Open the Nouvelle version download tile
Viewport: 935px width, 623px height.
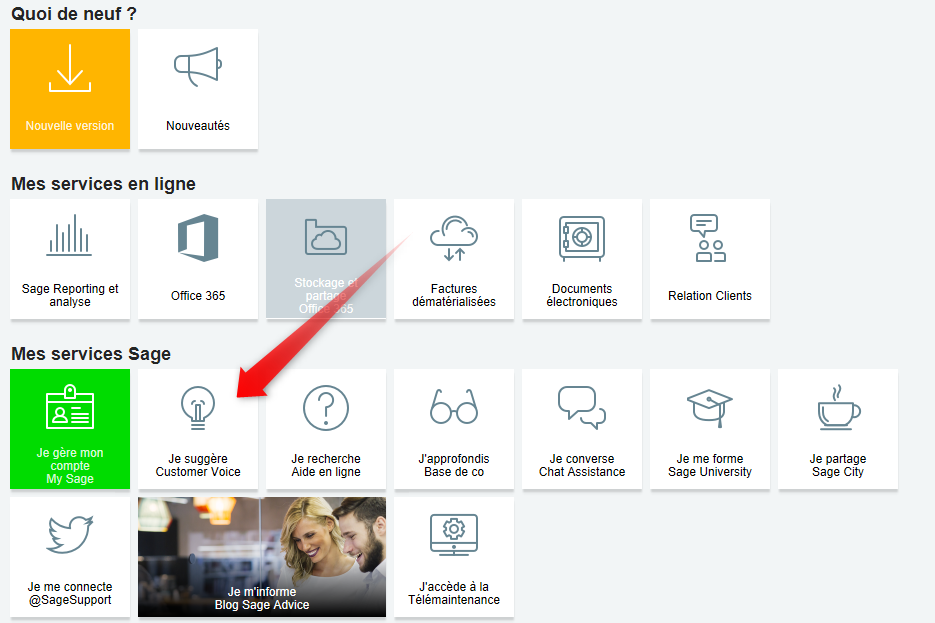[x=70, y=89]
